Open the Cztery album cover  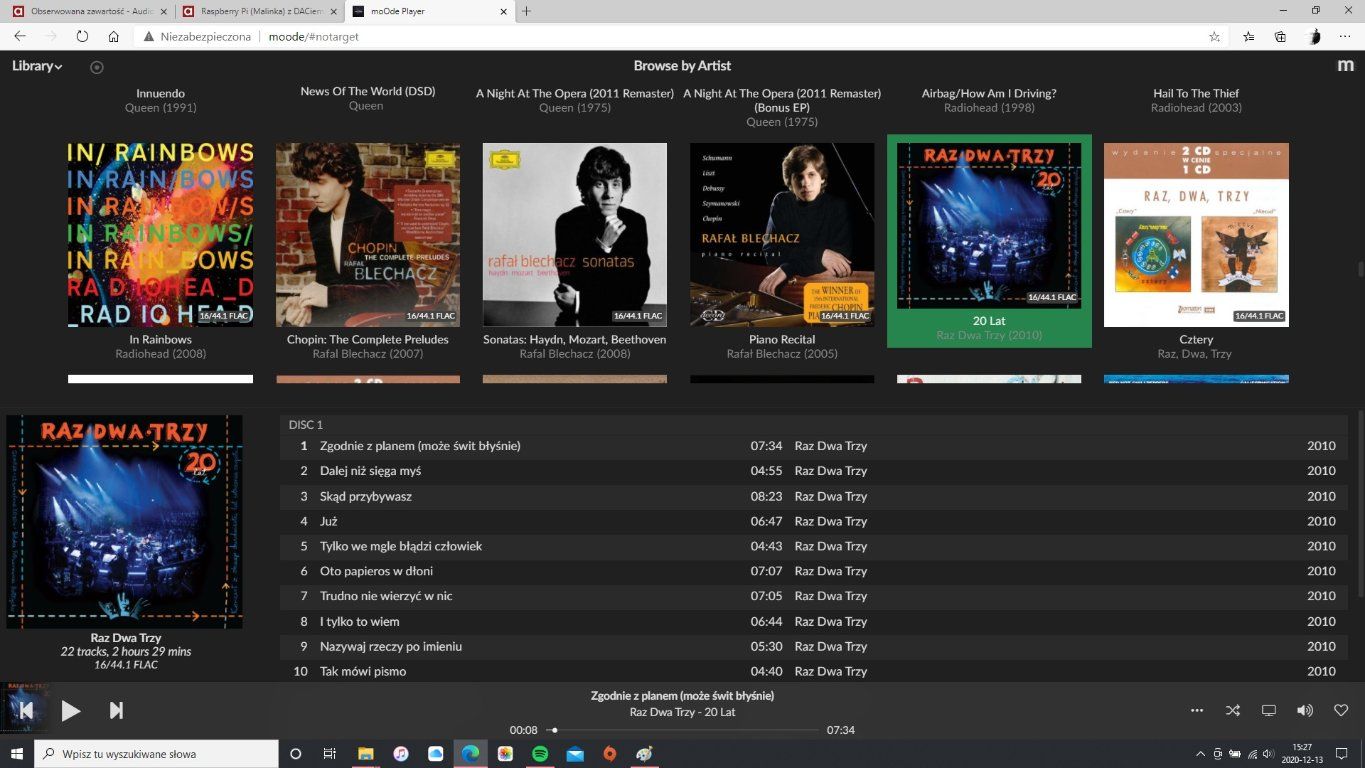pyautogui.click(x=1196, y=235)
